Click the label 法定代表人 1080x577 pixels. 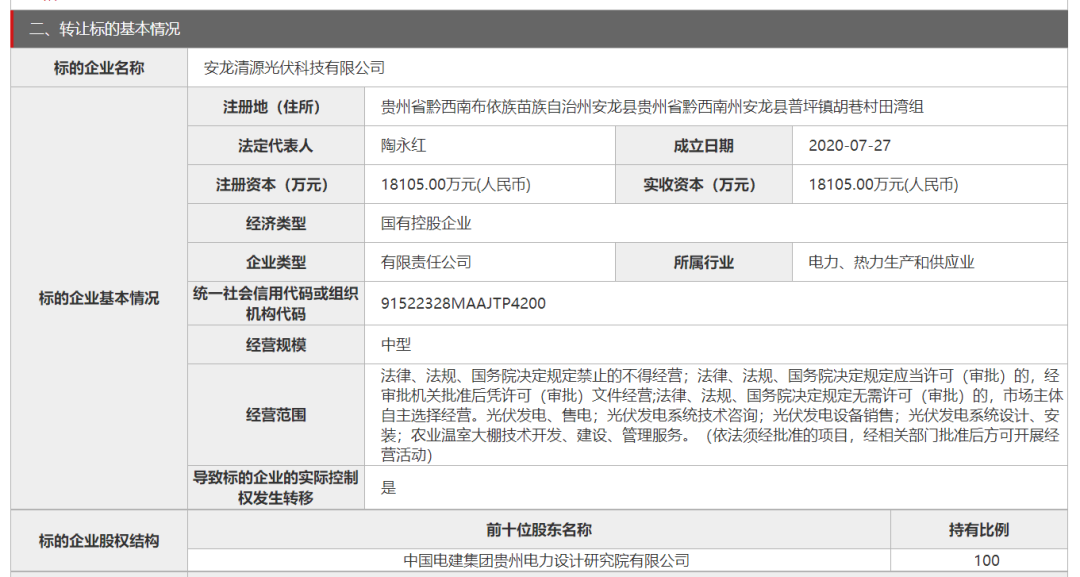pos(276,146)
